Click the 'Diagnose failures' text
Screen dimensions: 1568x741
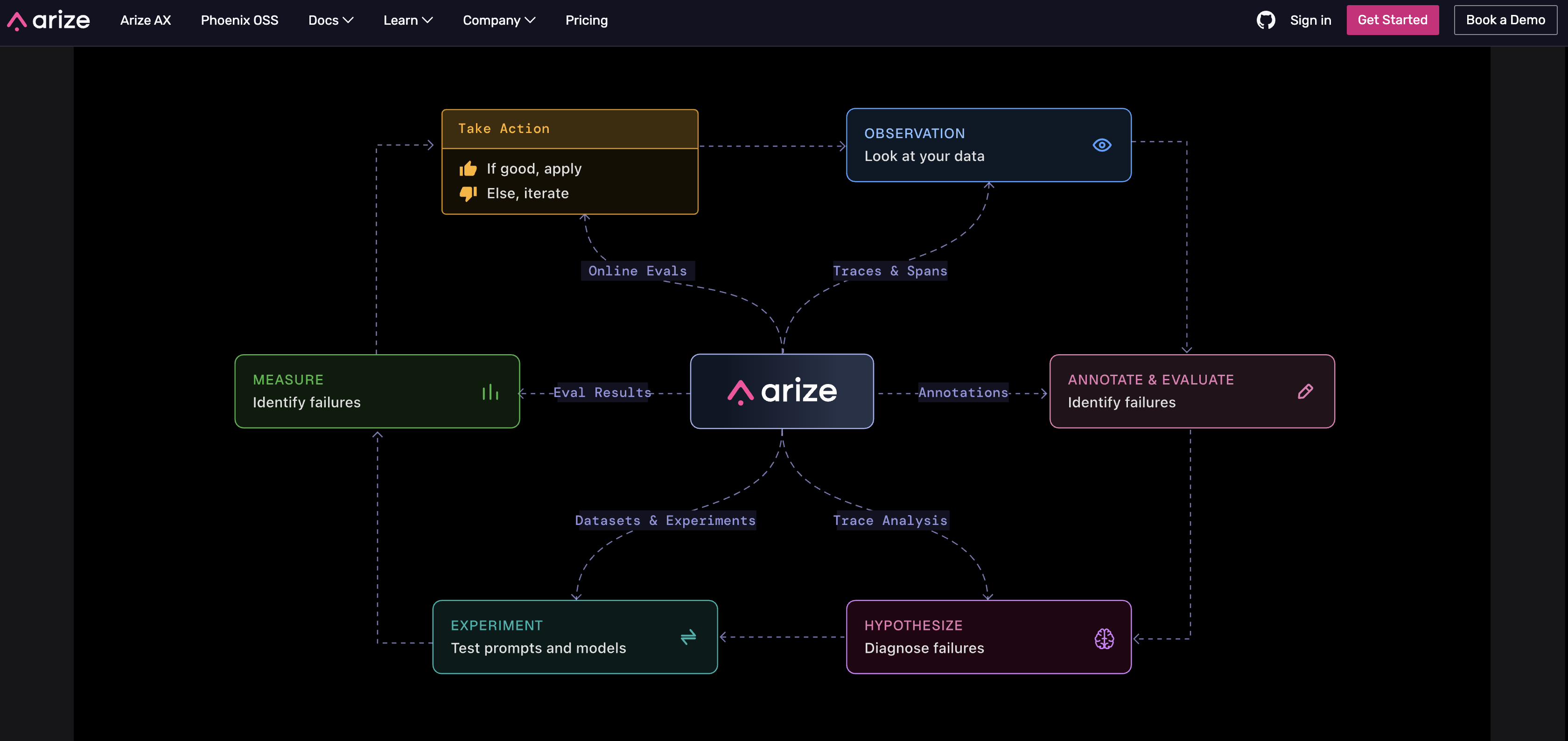(924, 649)
